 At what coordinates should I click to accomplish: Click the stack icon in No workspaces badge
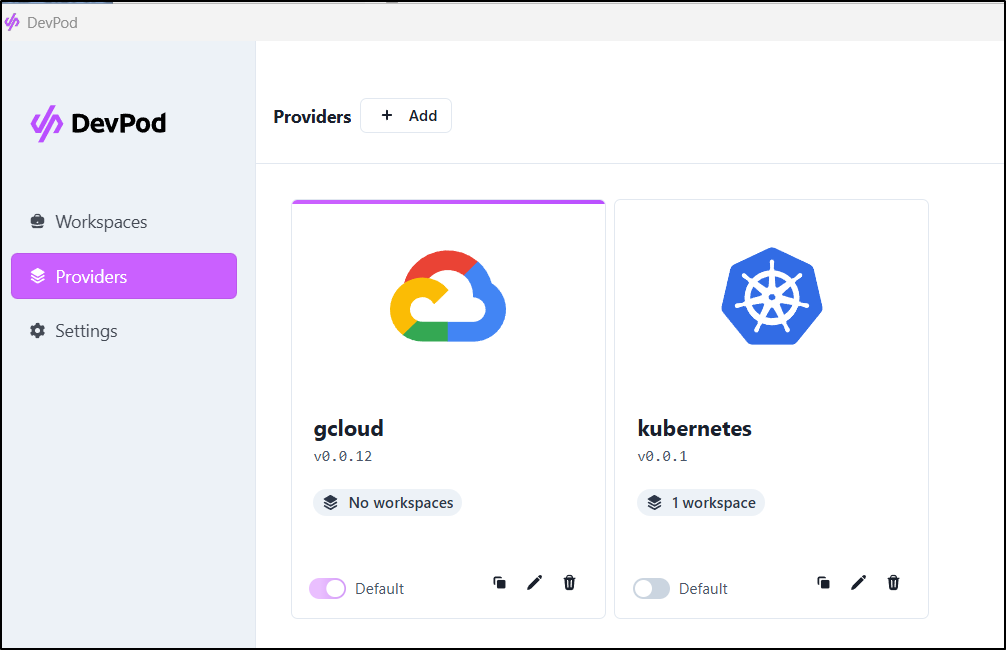pos(330,502)
